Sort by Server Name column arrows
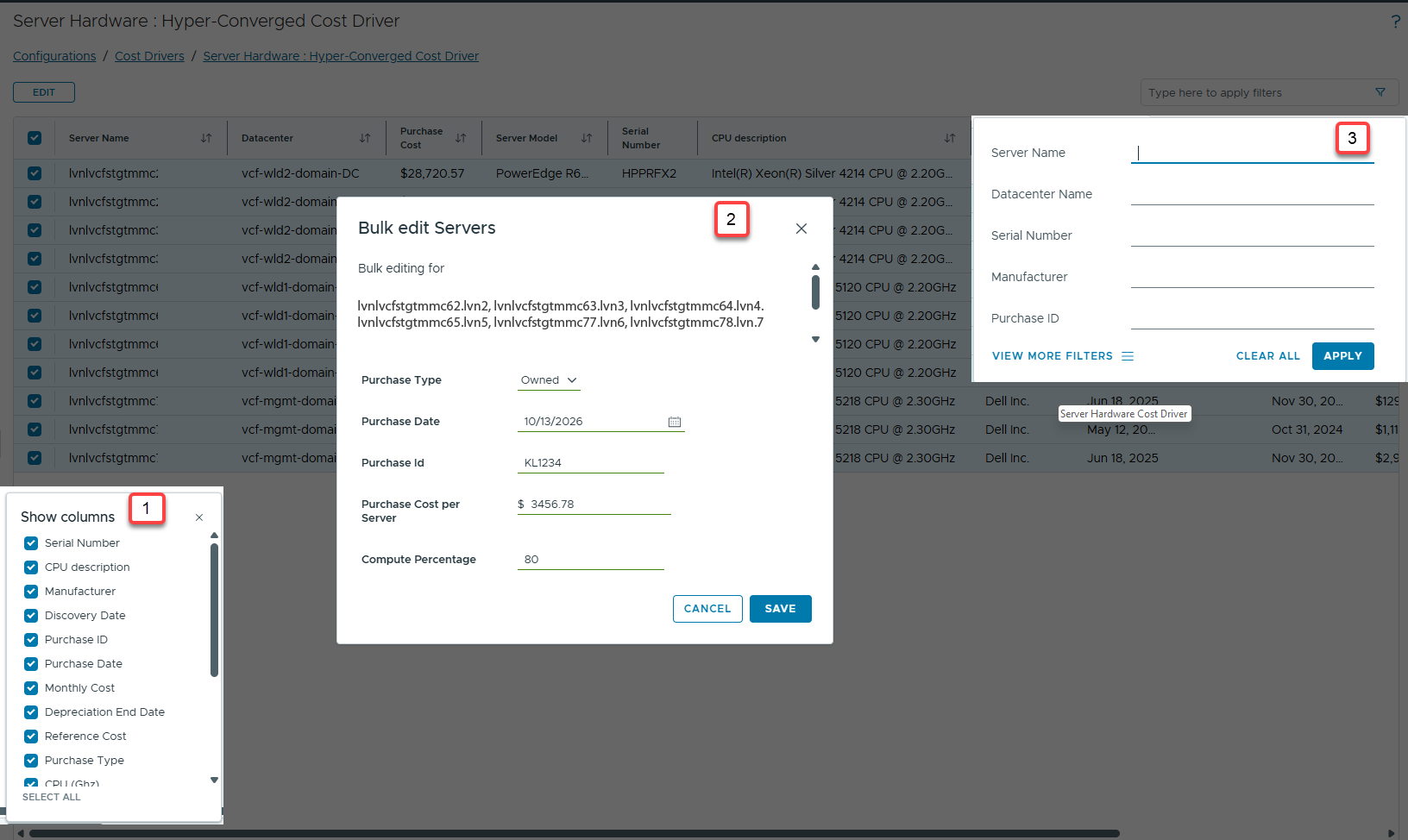 [206, 138]
